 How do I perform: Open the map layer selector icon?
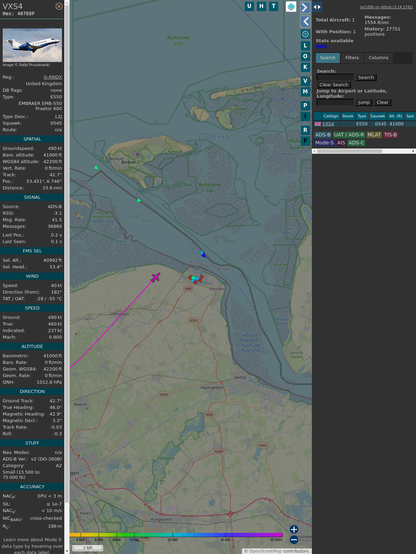291,6
